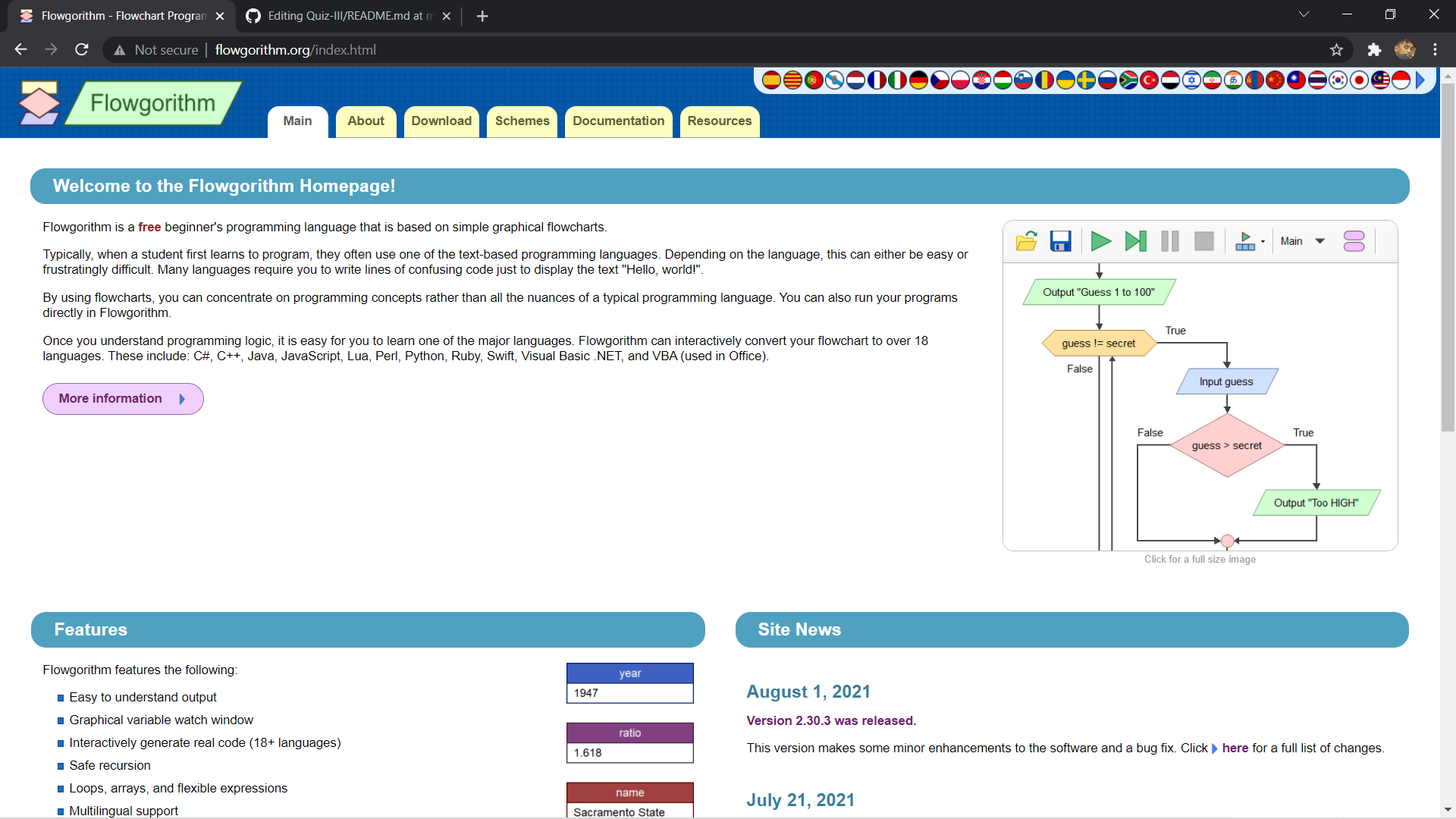Select the Turkish flag language icon

[x=1149, y=80]
